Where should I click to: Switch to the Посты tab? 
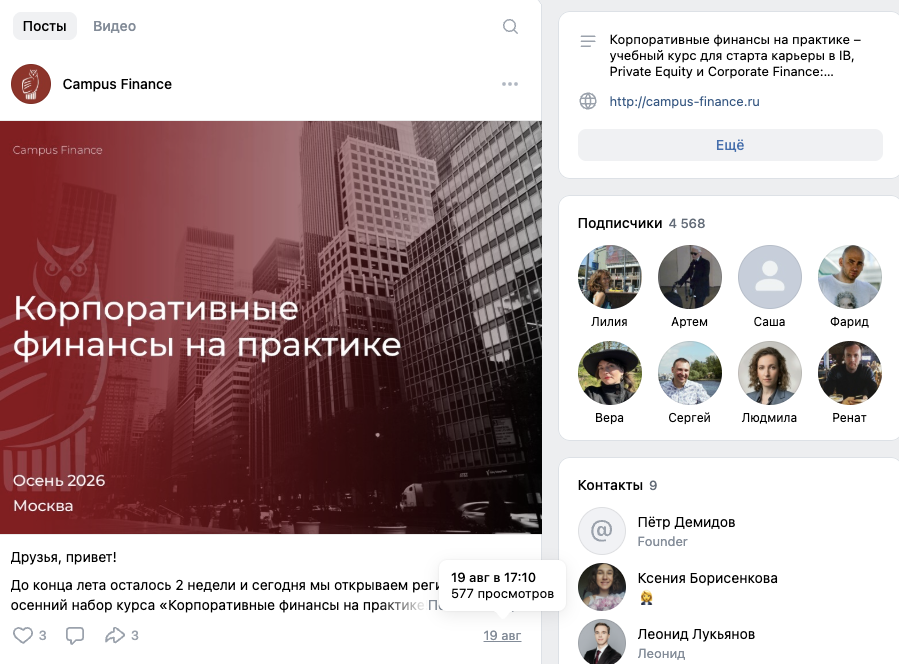pyautogui.click(x=45, y=26)
